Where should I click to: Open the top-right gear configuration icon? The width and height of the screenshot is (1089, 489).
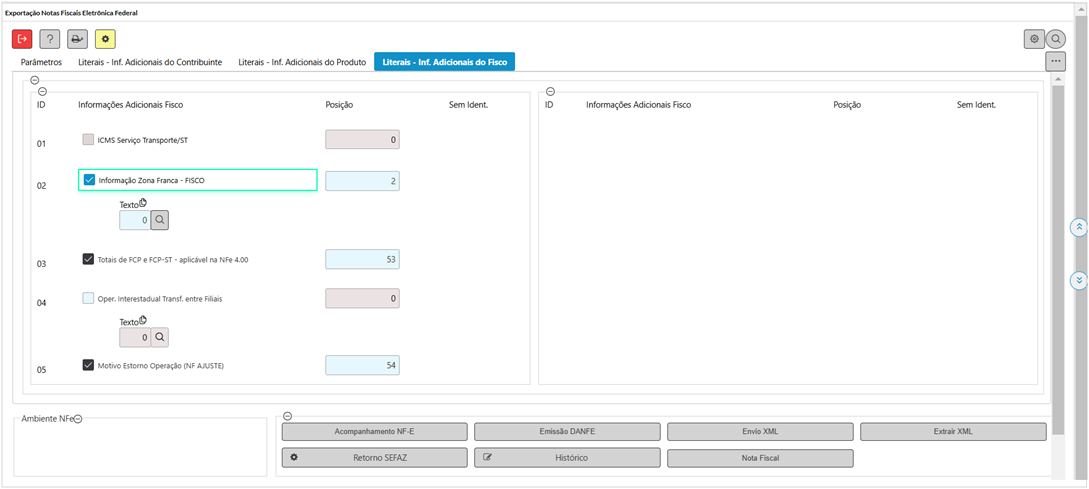pyautogui.click(x=1034, y=39)
